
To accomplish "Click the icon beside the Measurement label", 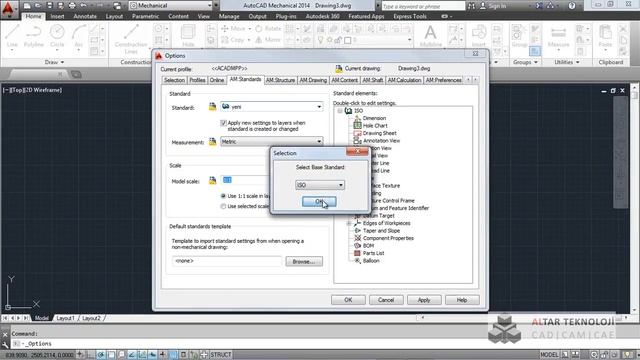I will pos(212,142).
